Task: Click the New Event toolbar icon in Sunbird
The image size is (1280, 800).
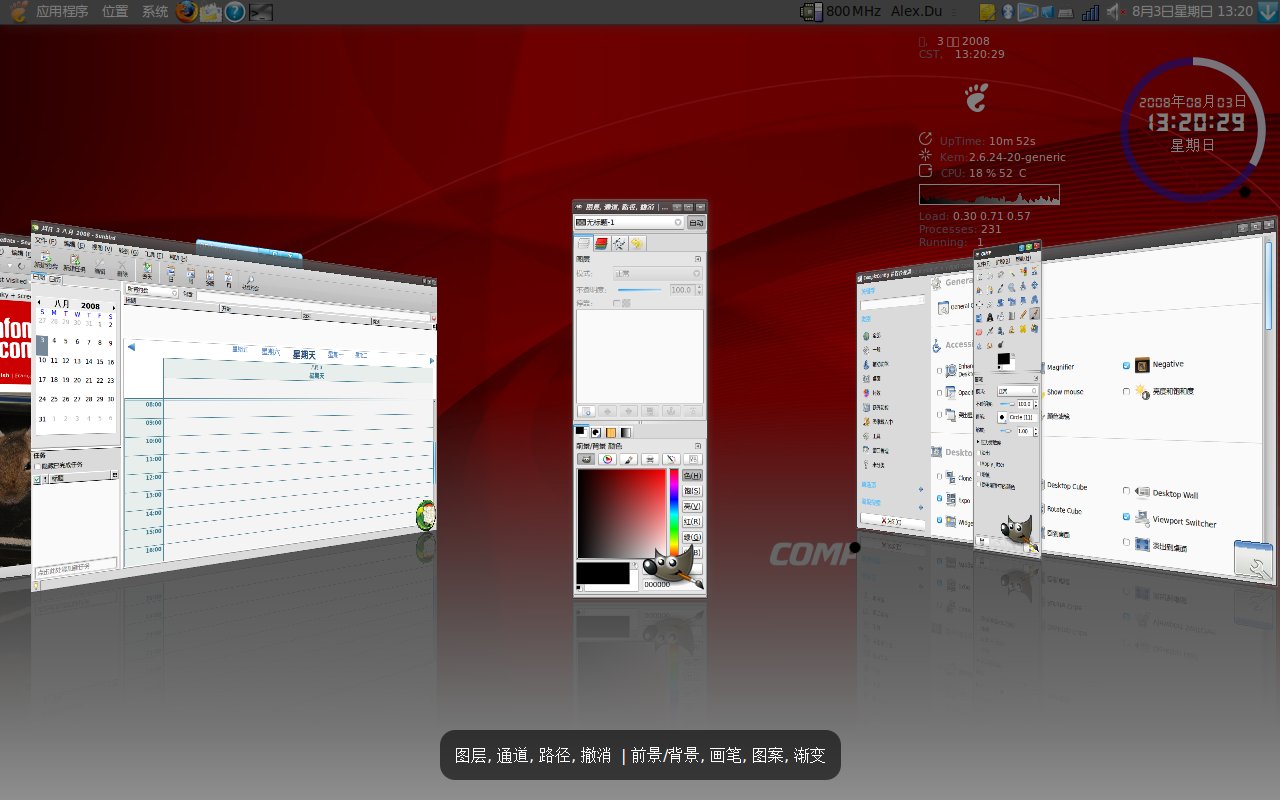Action: (x=45, y=261)
